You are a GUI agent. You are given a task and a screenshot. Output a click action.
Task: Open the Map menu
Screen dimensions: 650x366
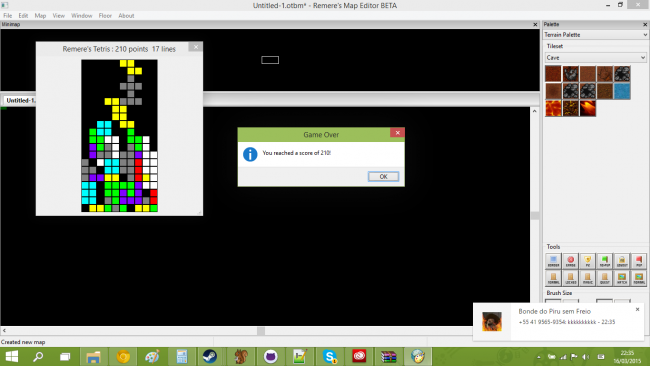point(40,16)
